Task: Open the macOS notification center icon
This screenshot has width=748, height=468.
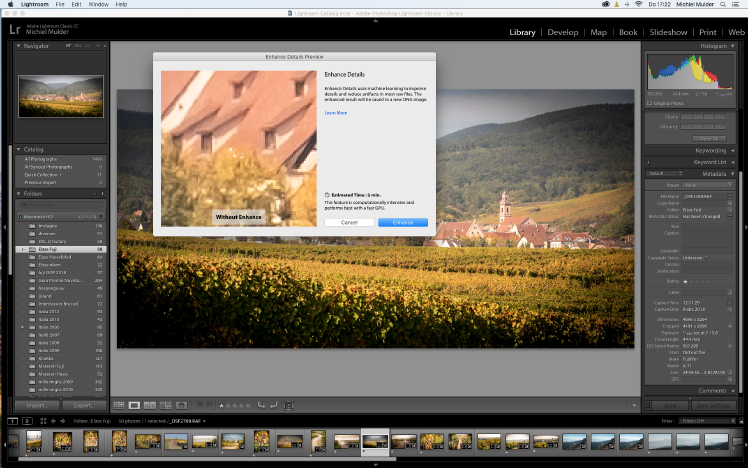Action: (x=737, y=4)
